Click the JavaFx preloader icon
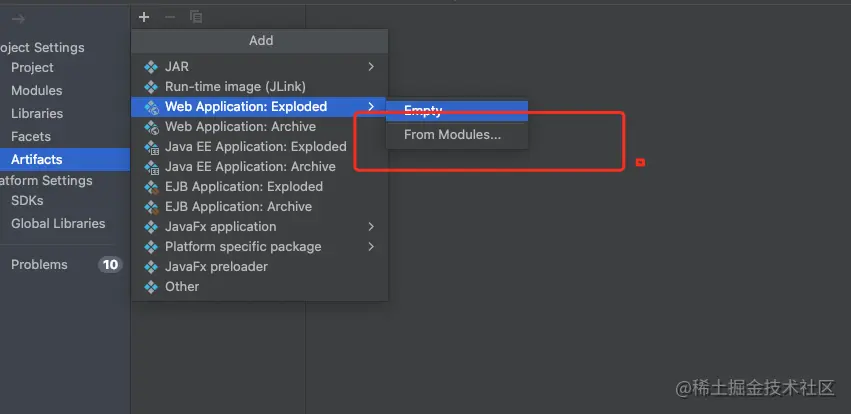The width and height of the screenshot is (851, 414). 151,267
